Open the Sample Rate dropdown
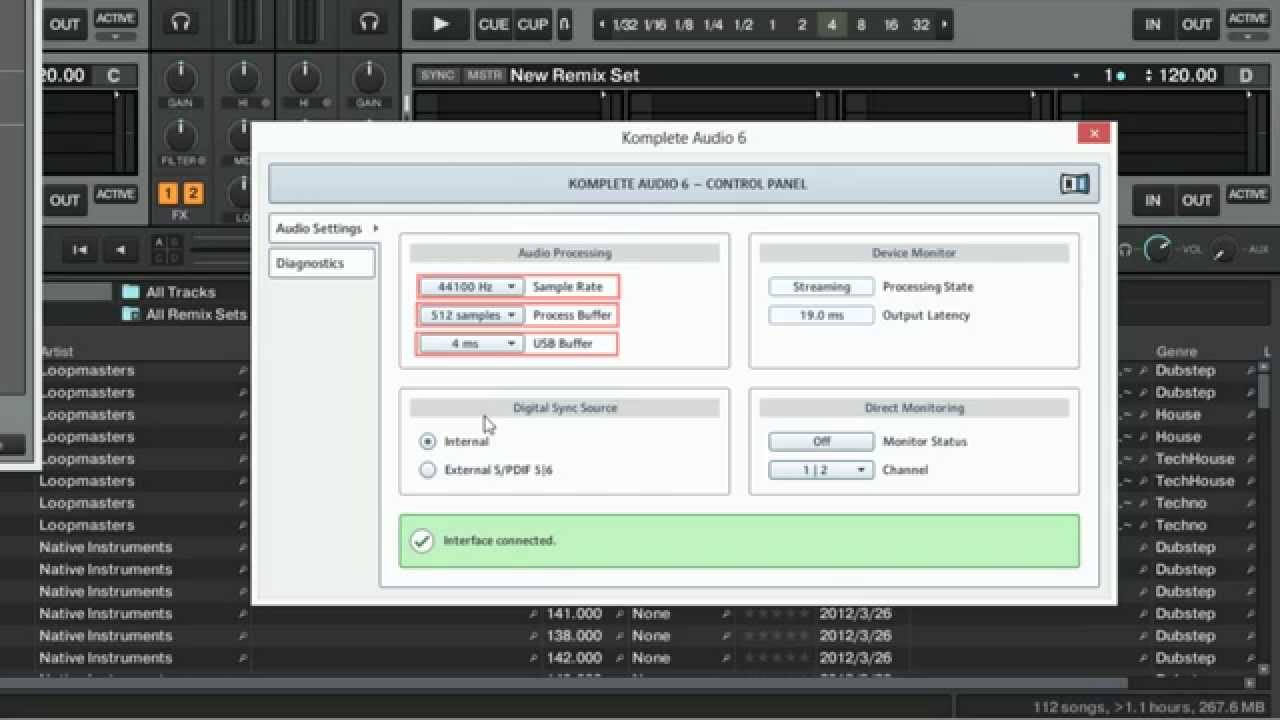 pos(470,287)
